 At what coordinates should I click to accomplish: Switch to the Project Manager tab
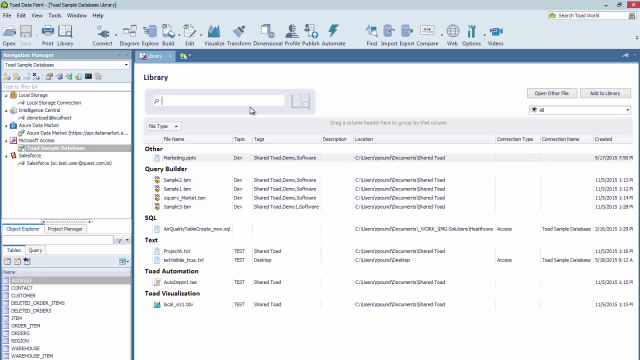[65, 229]
